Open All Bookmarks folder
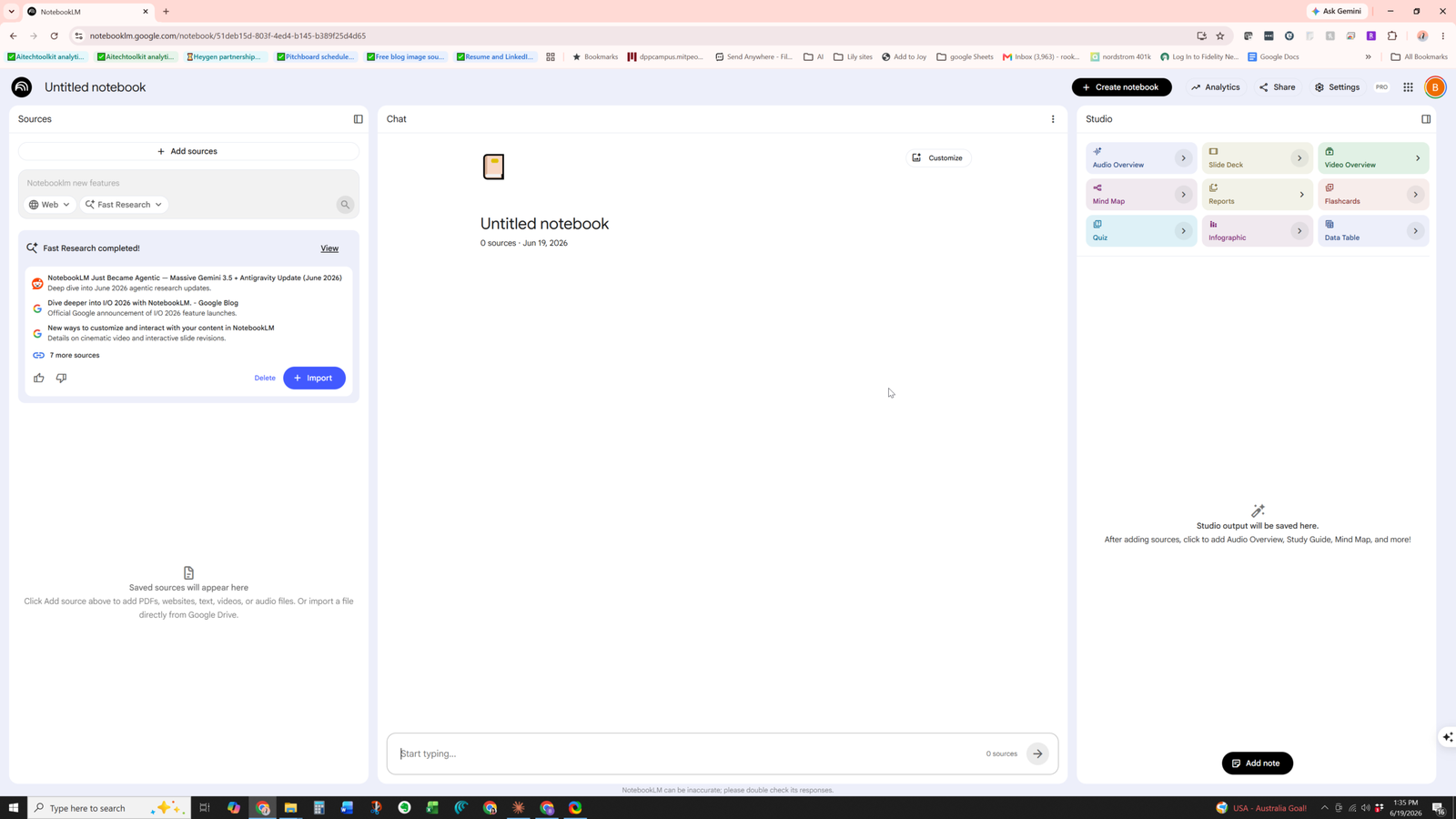The image size is (1456, 819). [x=1419, y=56]
